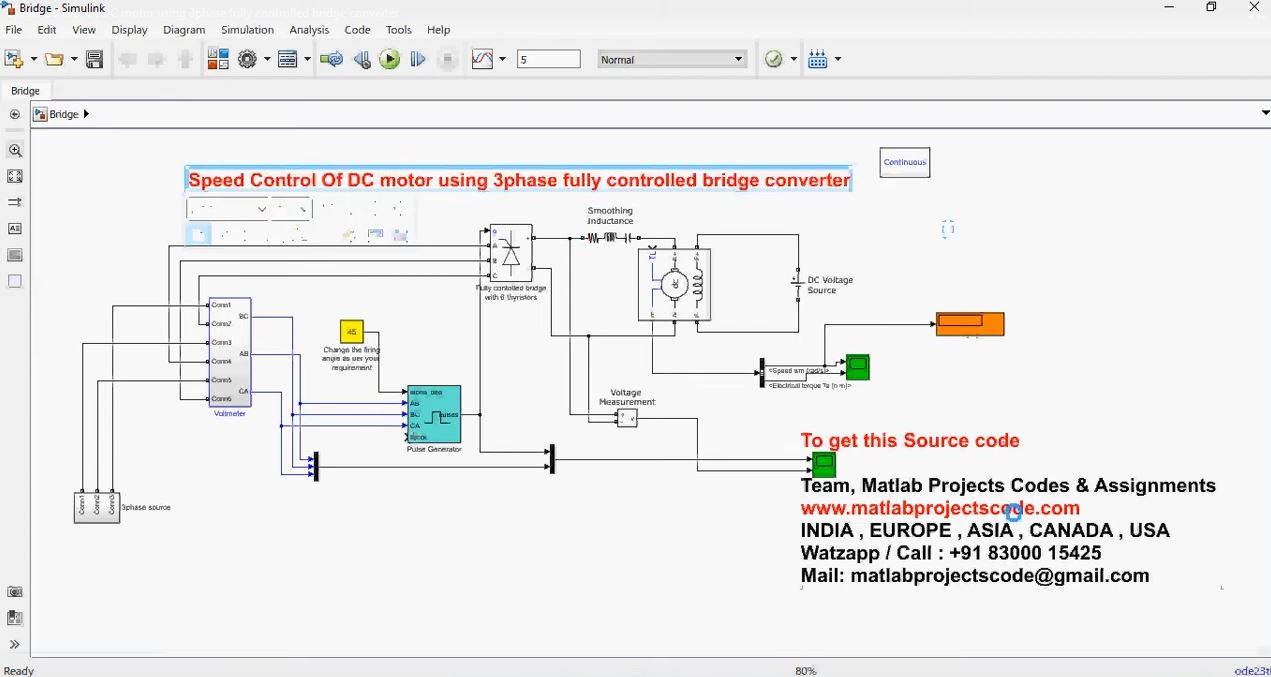This screenshot has height=677, width=1271.
Task: Toggle Sample Time Display arrows icon
Action: [x=15, y=202]
